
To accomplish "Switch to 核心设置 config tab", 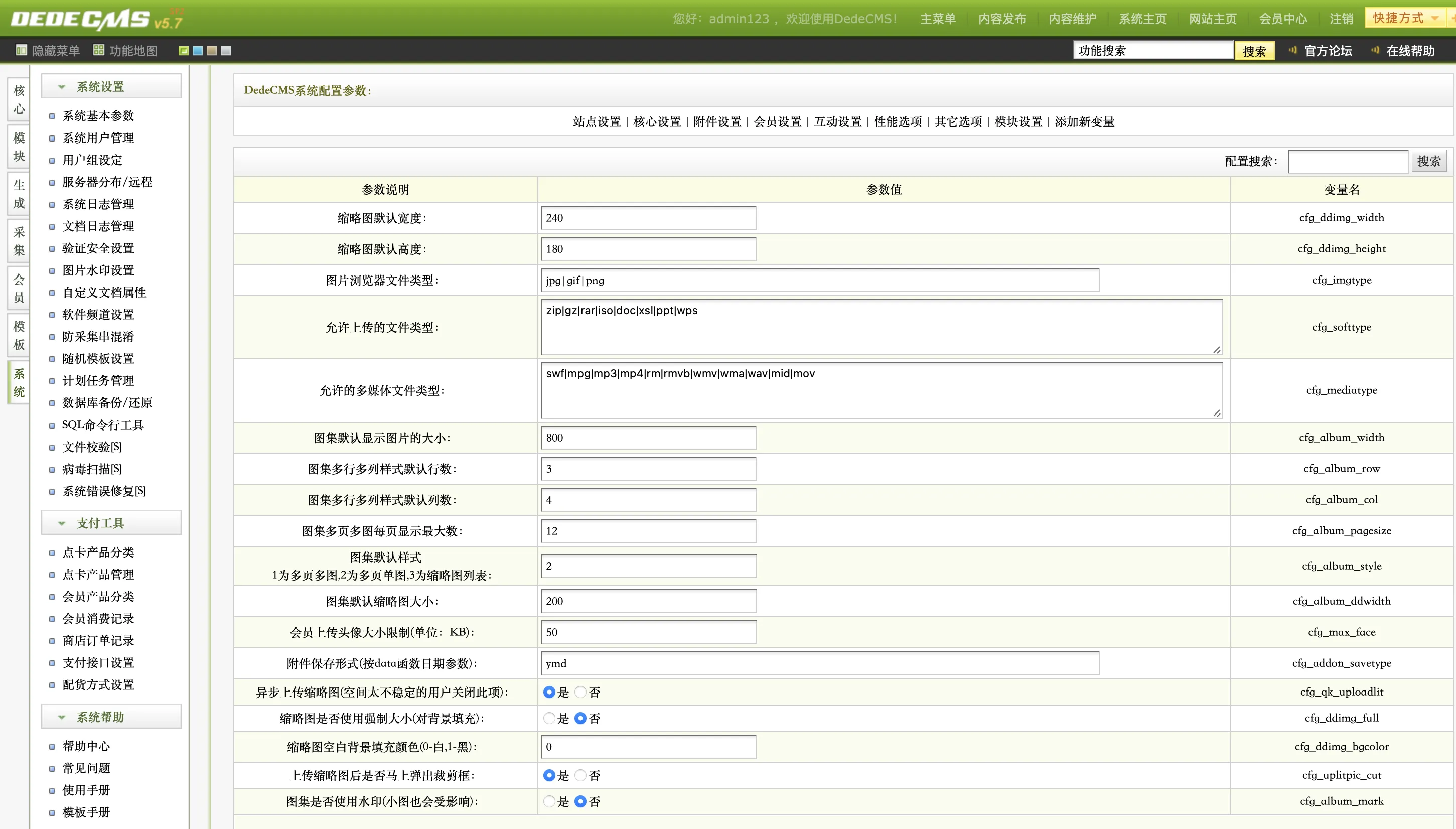I will click(x=657, y=122).
